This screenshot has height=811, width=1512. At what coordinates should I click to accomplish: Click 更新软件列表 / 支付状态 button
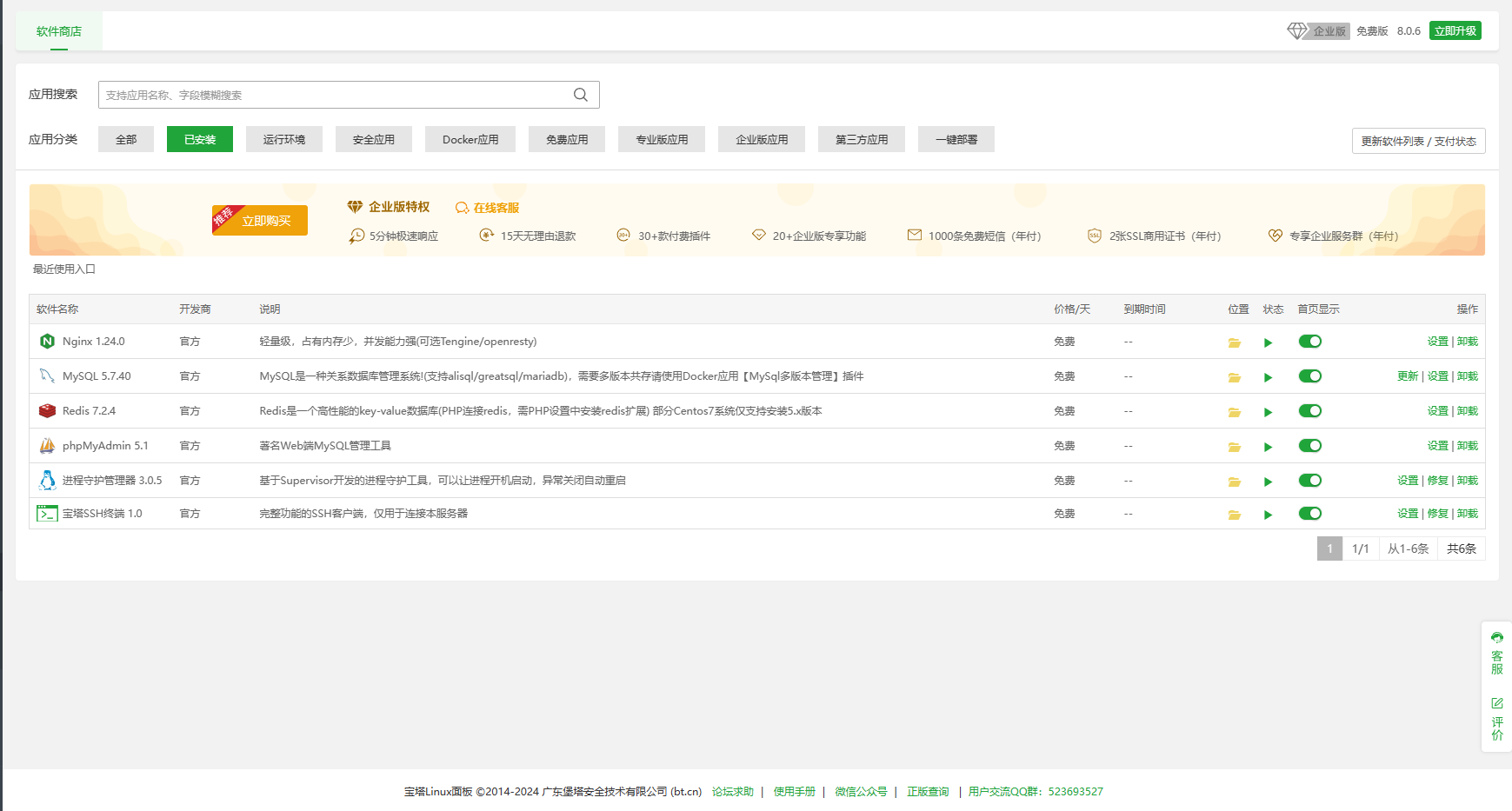click(1419, 141)
